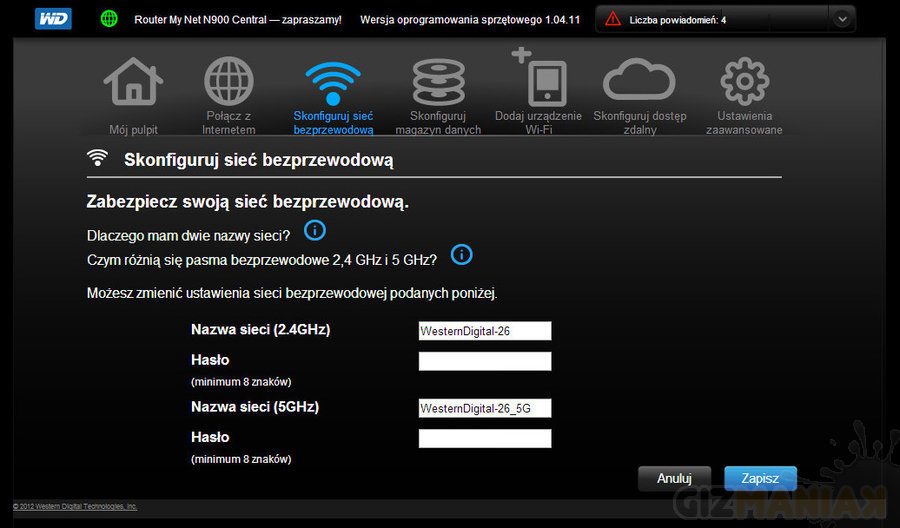The height and width of the screenshot is (528, 900).
Task: Click info icon next to 2,4 GHz i 5 GHz question
Action: pyautogui.click(x=461, y=256)
